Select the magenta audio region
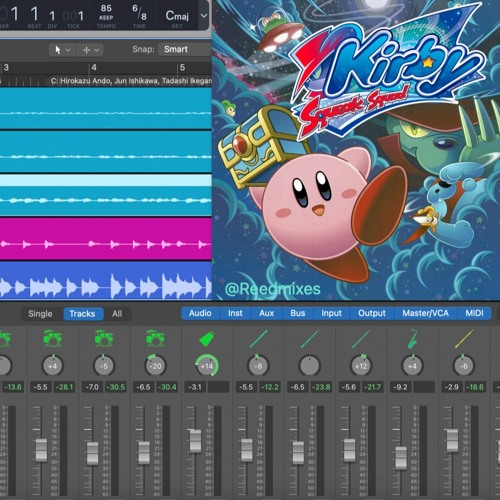The height and width of the screenshot is (500, 500). pos(106,239)
